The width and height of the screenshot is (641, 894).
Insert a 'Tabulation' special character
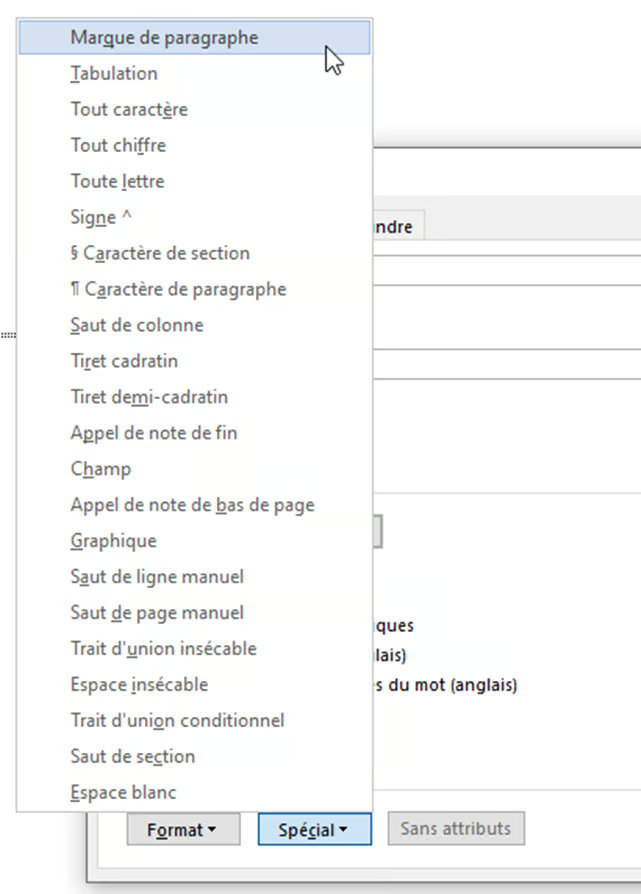click(113, 73)
